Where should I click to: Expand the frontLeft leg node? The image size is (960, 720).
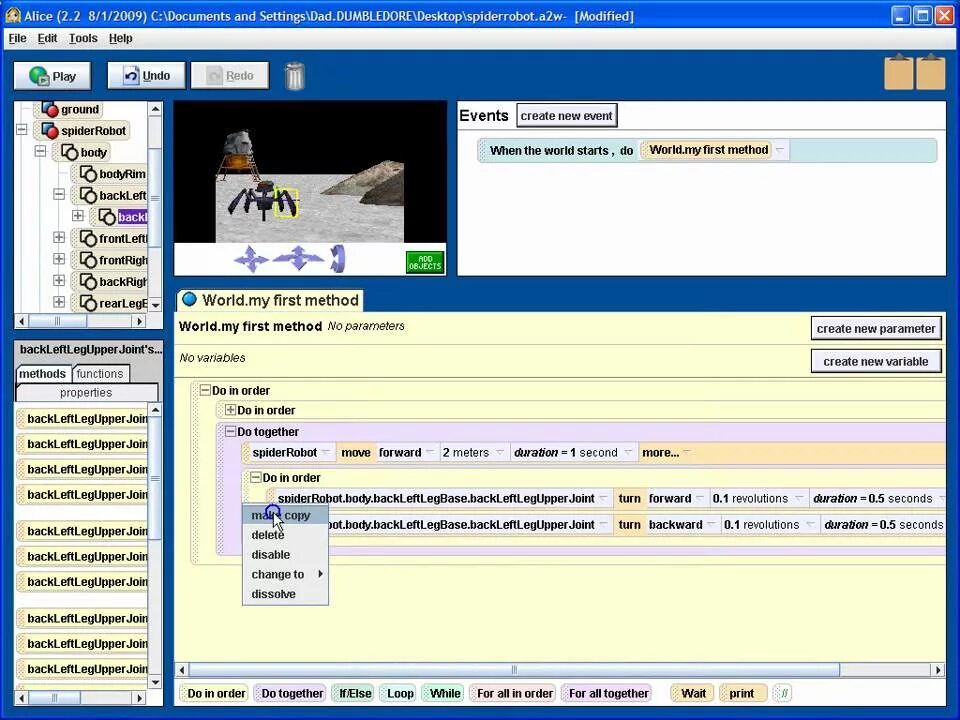tap(59, 238)
